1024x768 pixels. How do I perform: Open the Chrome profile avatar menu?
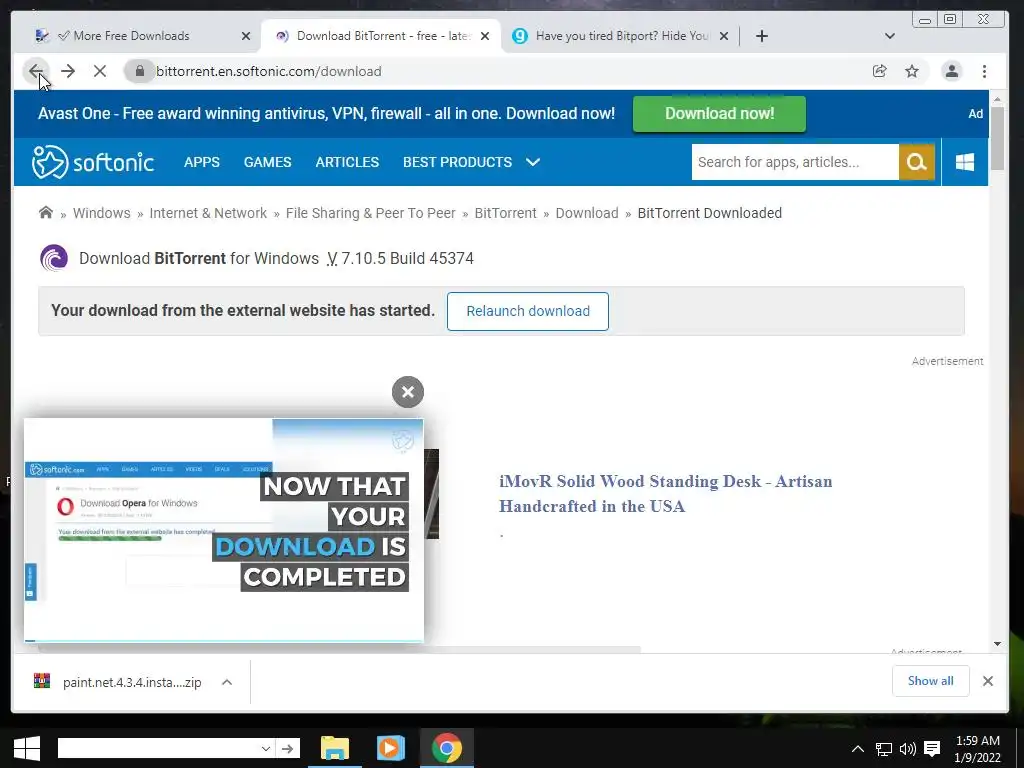click(x=952, y=71)
